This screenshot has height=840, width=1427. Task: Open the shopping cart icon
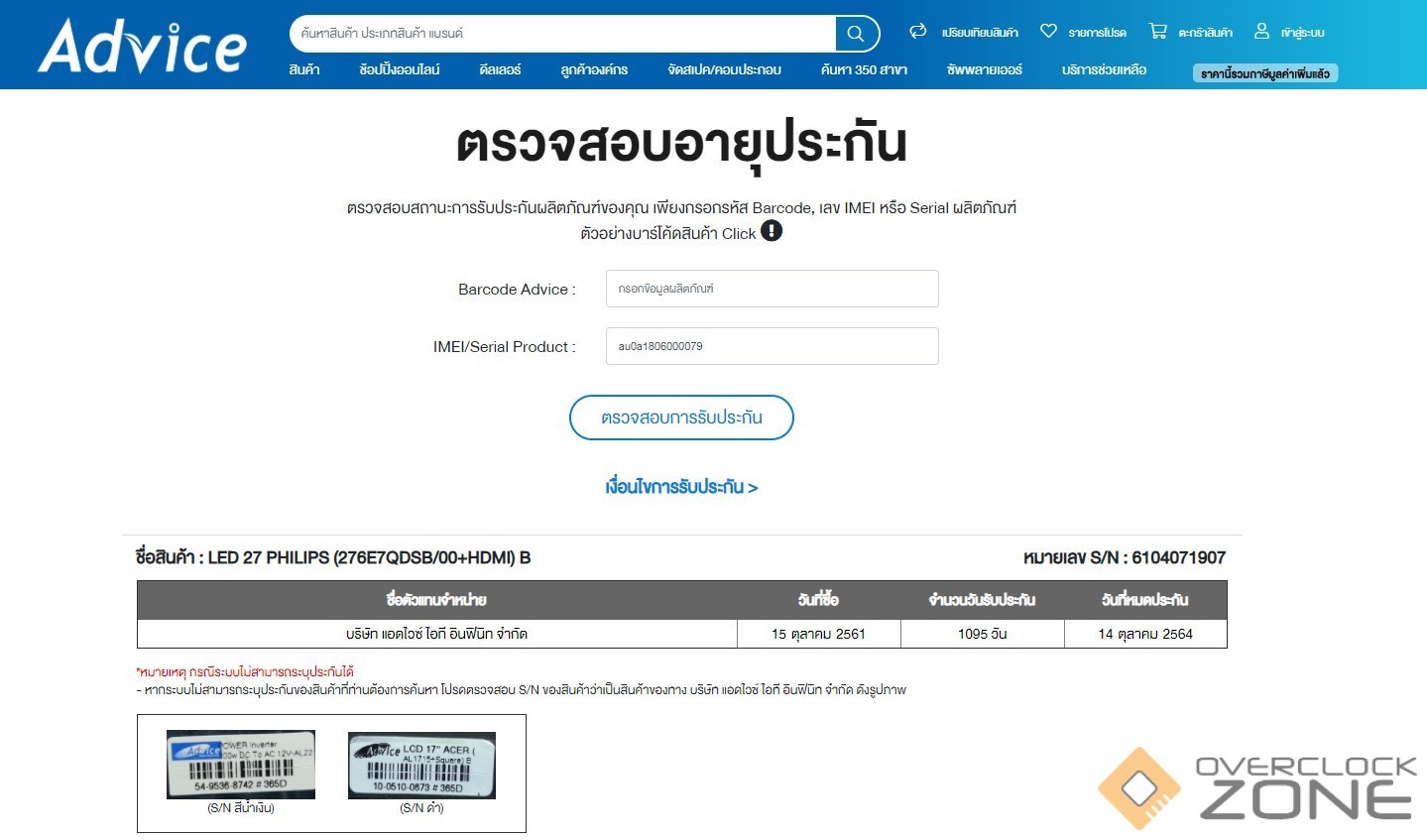1157,32
